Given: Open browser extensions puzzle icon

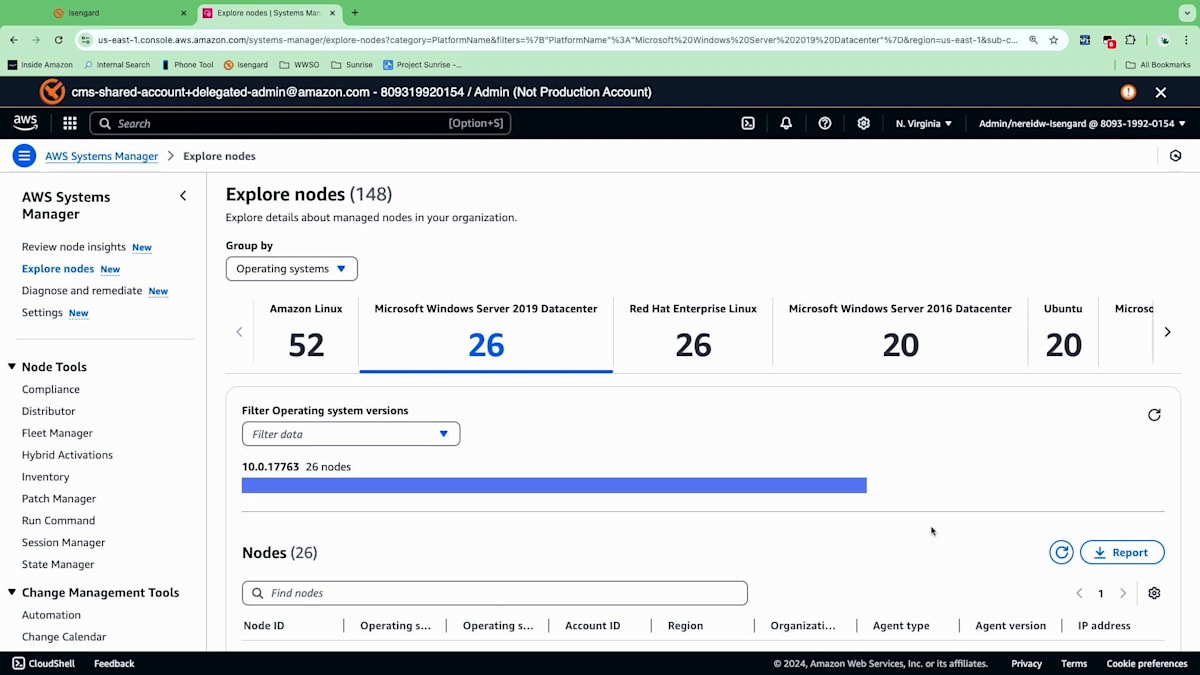Looking at the screenshot, I should (1131, 40).
